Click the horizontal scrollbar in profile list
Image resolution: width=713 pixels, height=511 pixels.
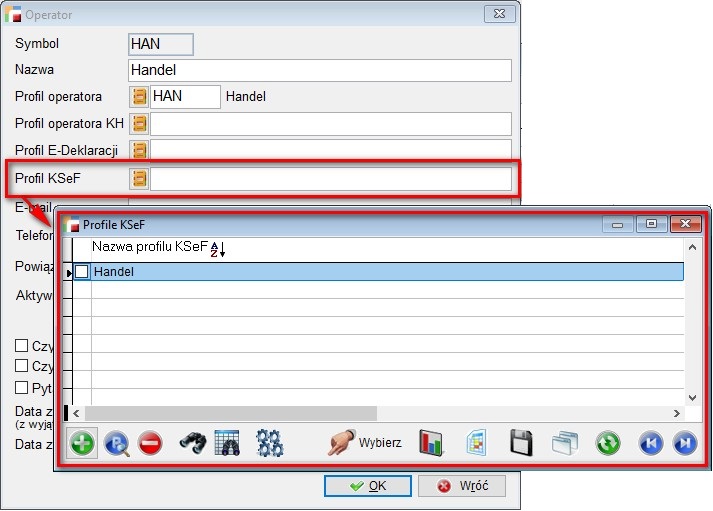pos(230,413)
